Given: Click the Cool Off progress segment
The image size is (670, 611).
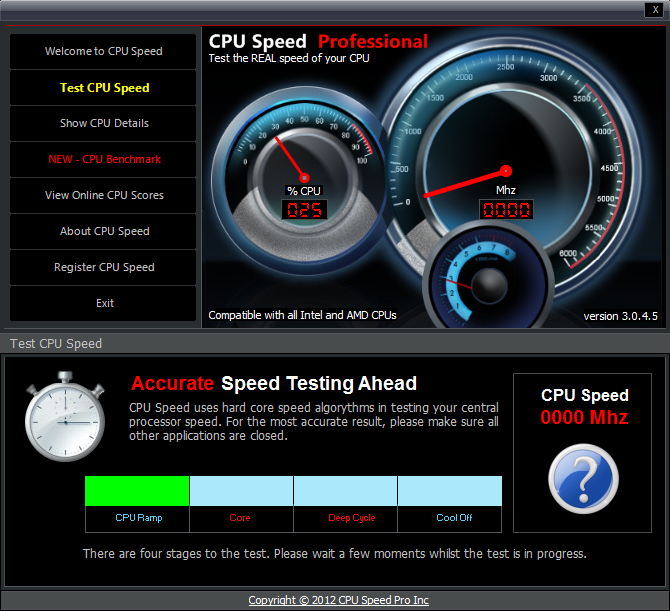Looking at the screenshot, I should coord(450,491).
